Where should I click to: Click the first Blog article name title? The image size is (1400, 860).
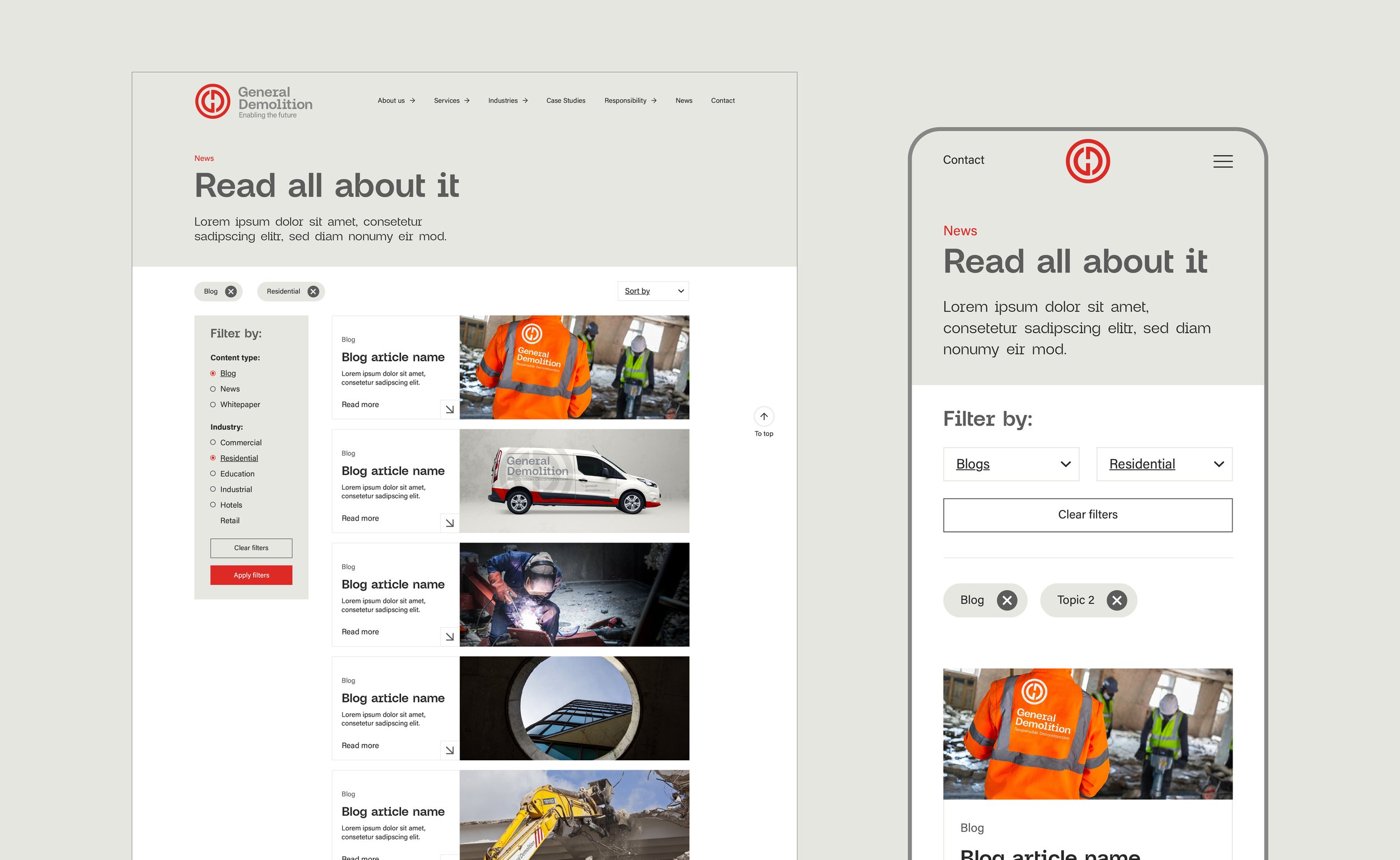coord(393,357)
